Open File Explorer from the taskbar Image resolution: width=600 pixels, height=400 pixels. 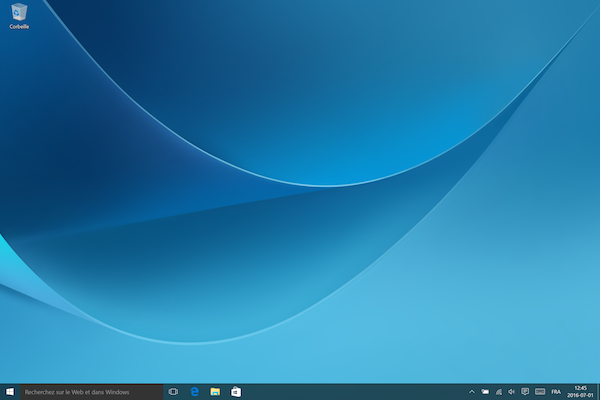215,392
